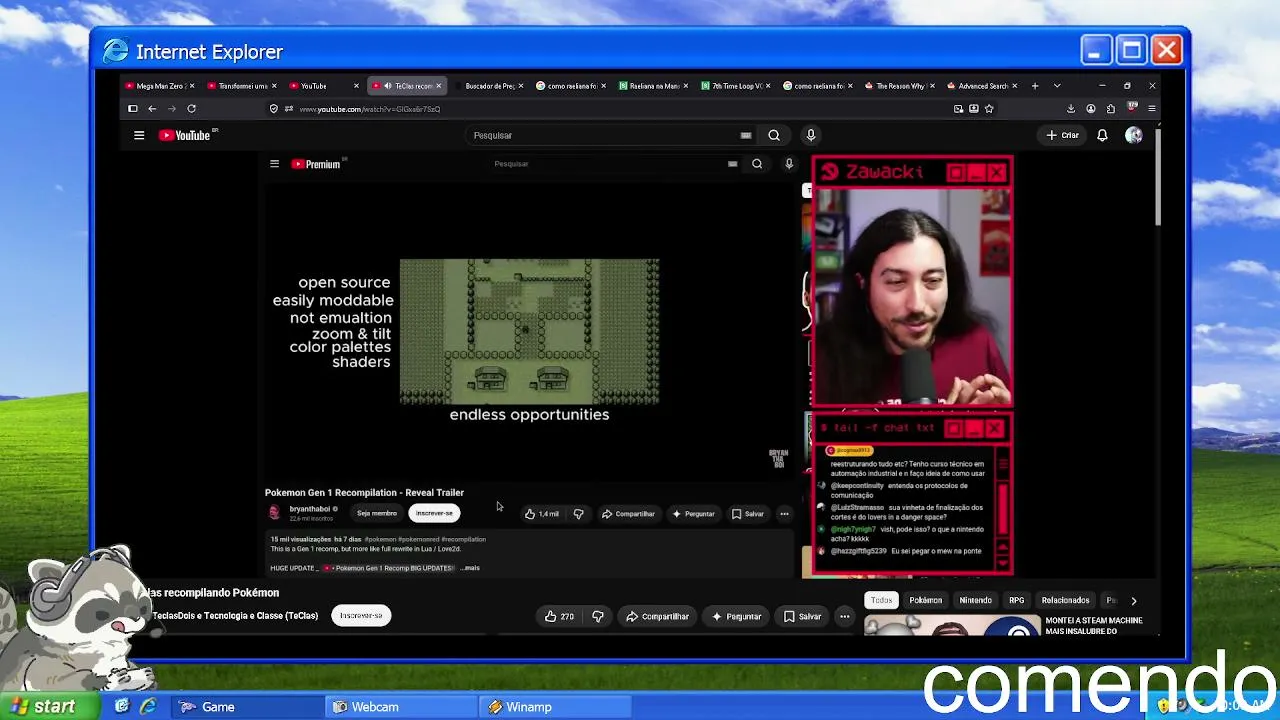Reload the page with the refresh icon
Screen dimensions: 1280x720
[191, 109]
